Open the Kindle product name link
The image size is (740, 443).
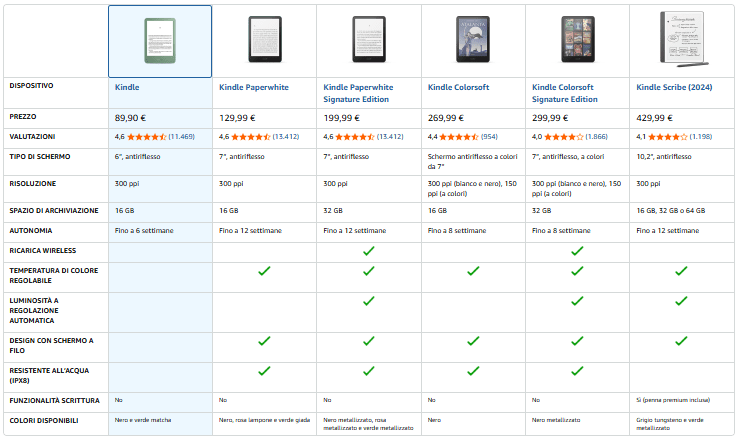126,87
